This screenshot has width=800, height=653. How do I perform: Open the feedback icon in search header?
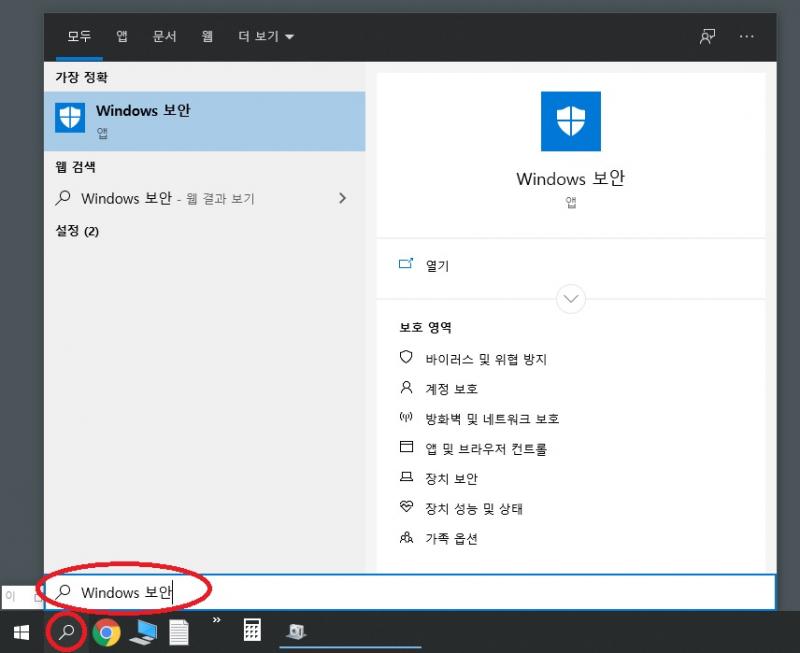pos(707,36)
